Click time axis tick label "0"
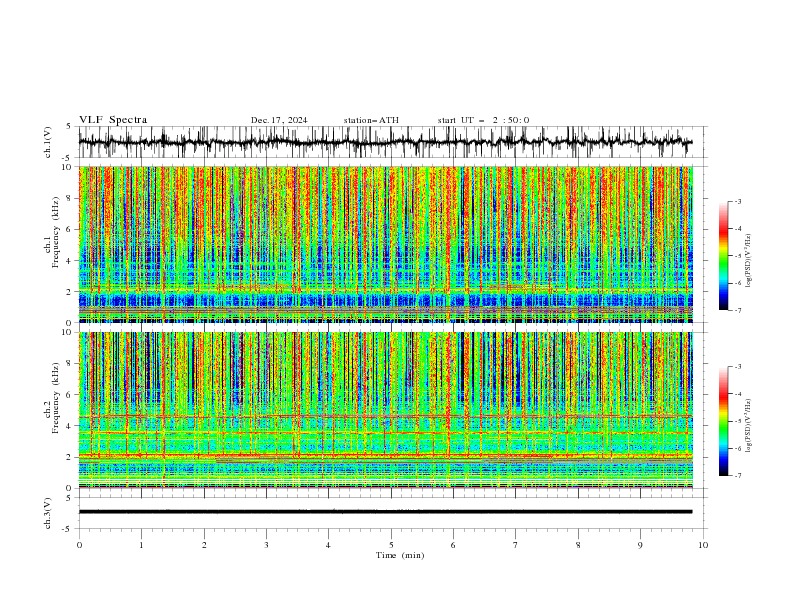 click(x=79, y=545)
